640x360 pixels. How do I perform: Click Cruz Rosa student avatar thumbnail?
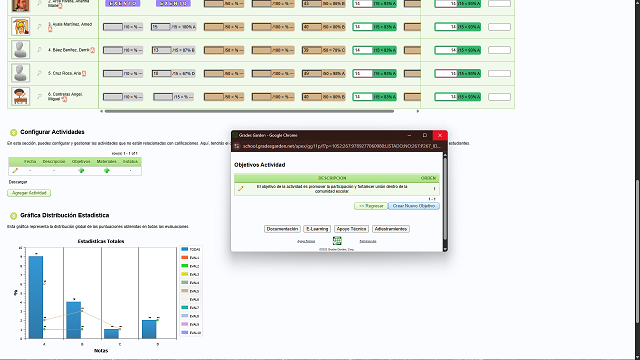20,73
